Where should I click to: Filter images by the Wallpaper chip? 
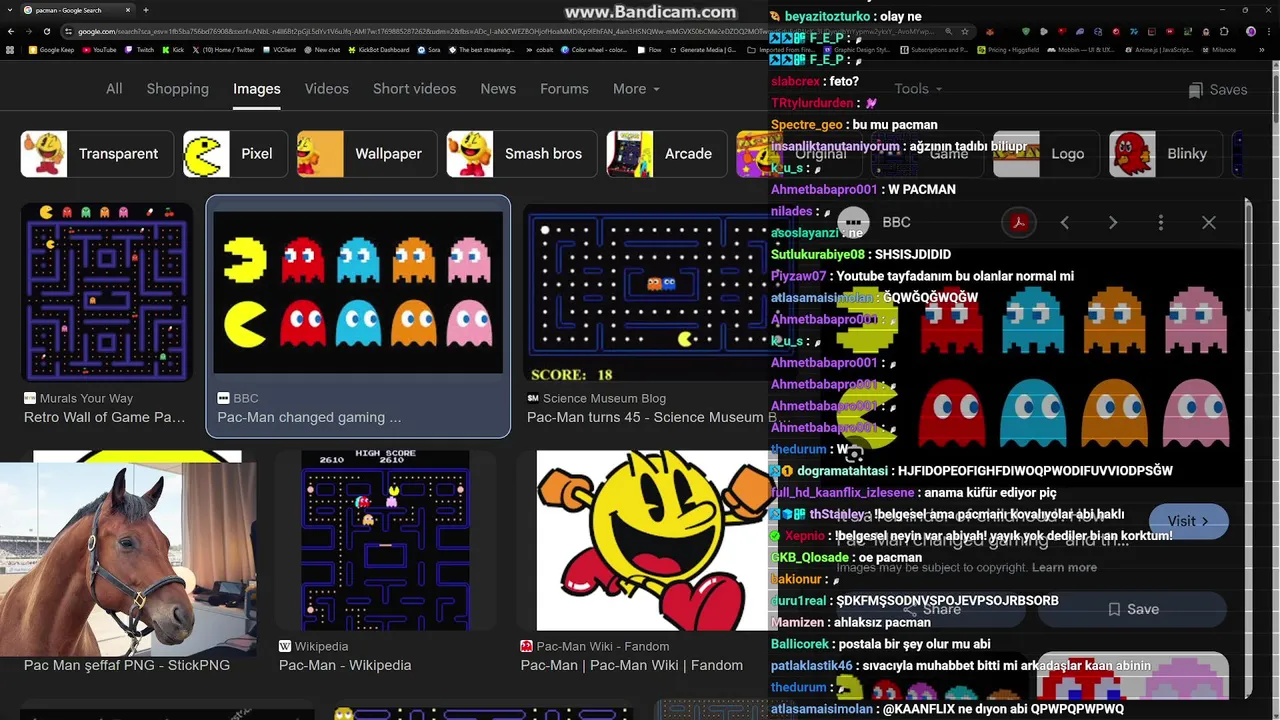pos(367,154)
